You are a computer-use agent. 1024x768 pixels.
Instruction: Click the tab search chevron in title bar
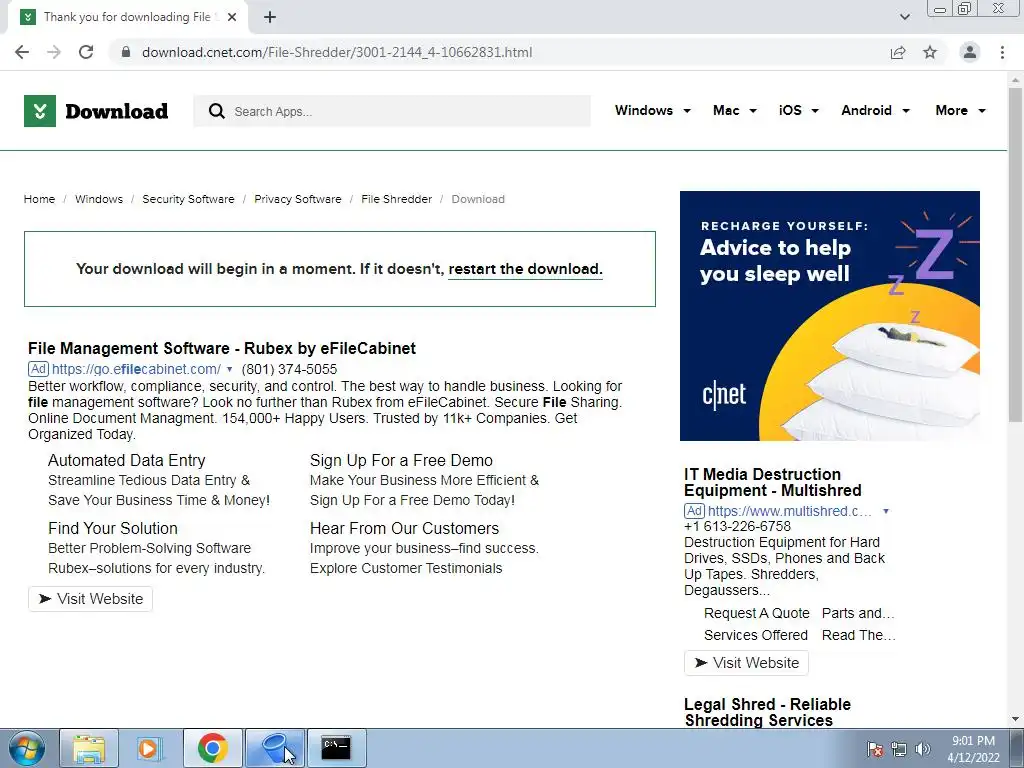(905, 17)
